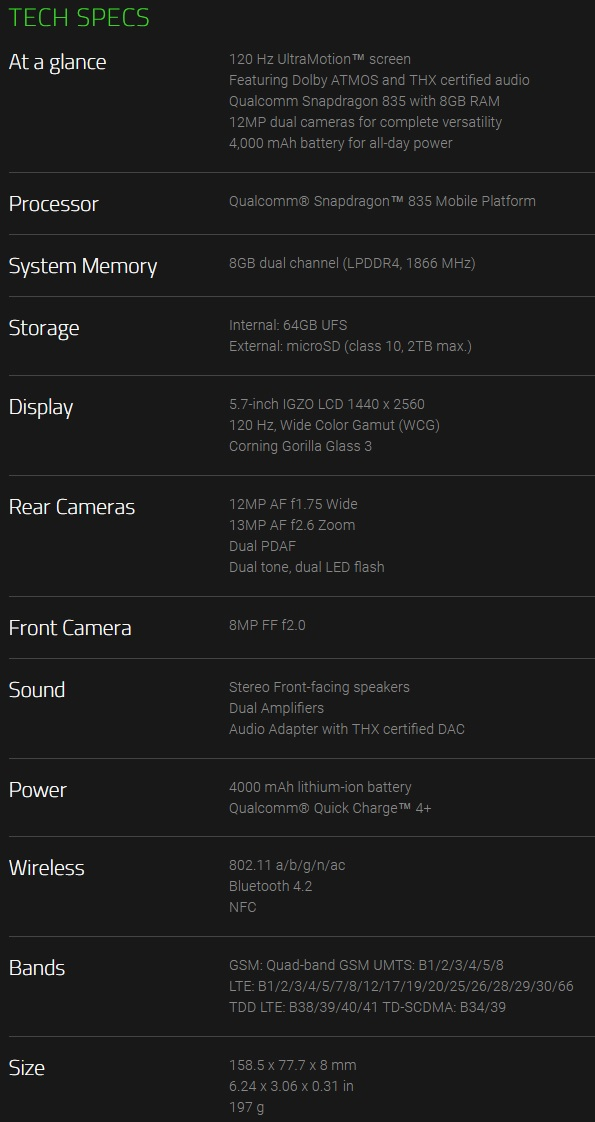The image size is (595, 1122).
Task: Click the System Memory label
Action: 83,266
